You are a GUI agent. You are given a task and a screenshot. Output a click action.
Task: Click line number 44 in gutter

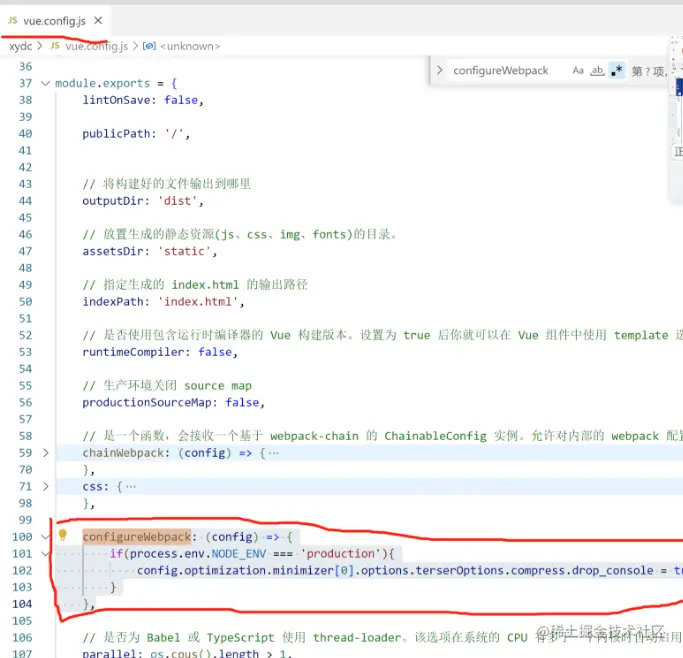pyautogui.click(x=25, y=201)
